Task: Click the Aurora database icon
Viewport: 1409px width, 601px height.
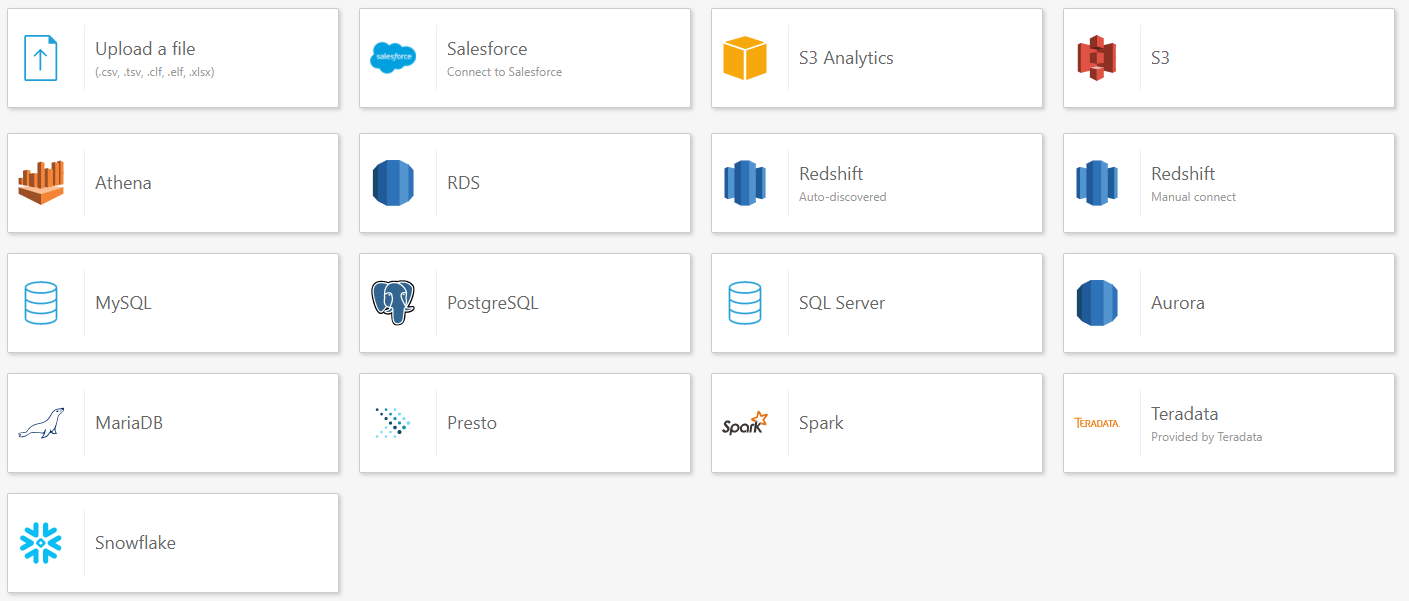Action: tap(1097, 303)
